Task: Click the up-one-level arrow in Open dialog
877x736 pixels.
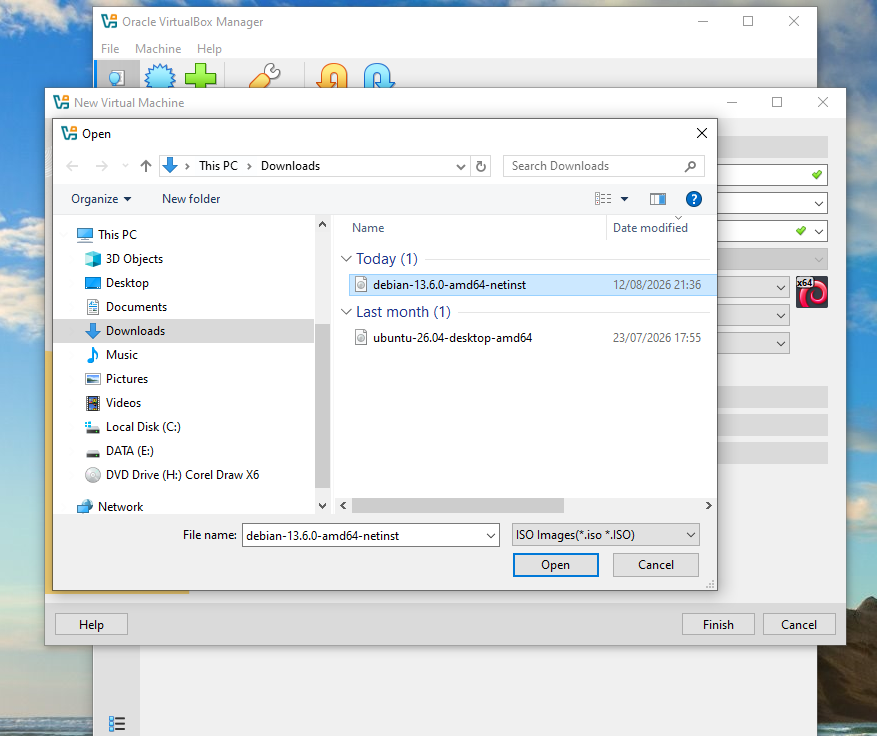Action: [x=146, y=166]
